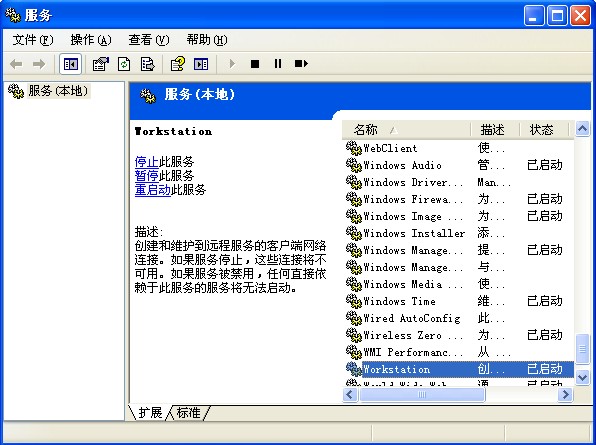Select the Windows Audio service row
Viewport: 596px width, 445px height.
tap(458, 165)
